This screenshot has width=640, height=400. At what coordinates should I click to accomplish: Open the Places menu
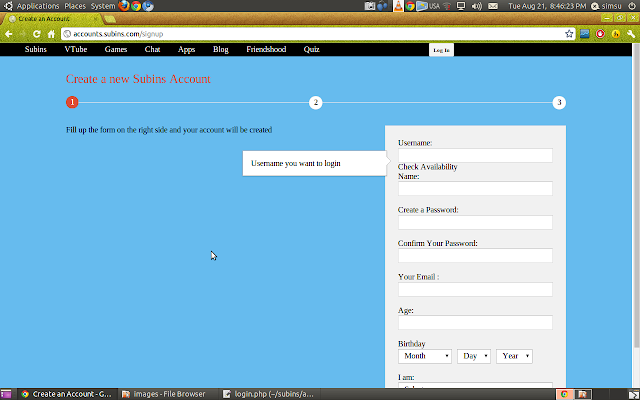(x=75, y=6)
